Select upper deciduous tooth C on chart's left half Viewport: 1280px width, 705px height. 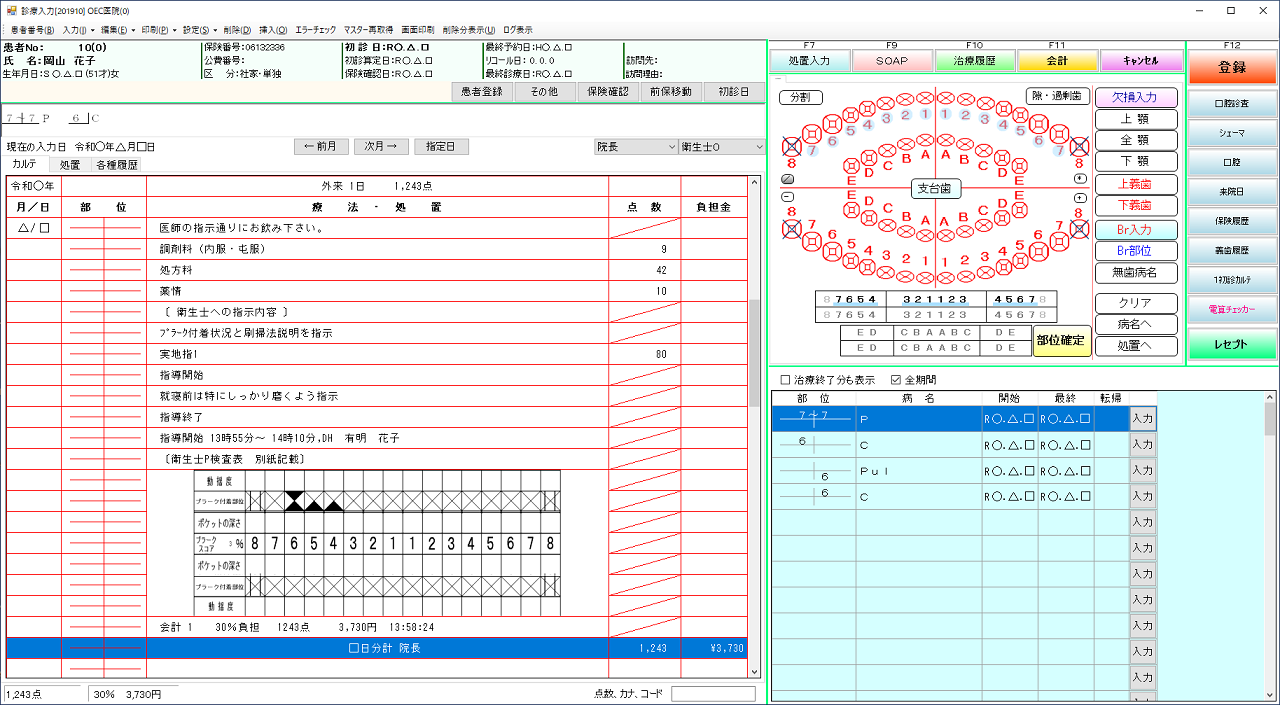[887, 150]
